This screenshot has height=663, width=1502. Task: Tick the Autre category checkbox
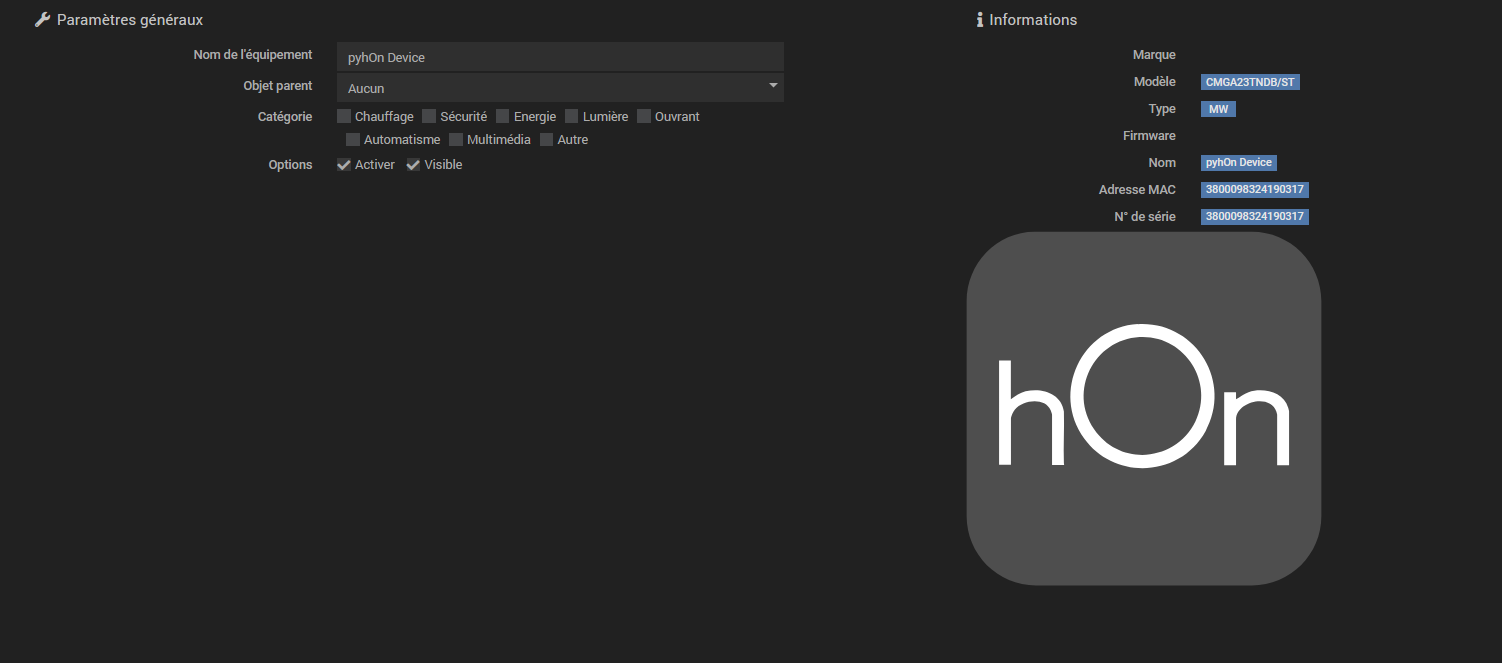(547, 139)
